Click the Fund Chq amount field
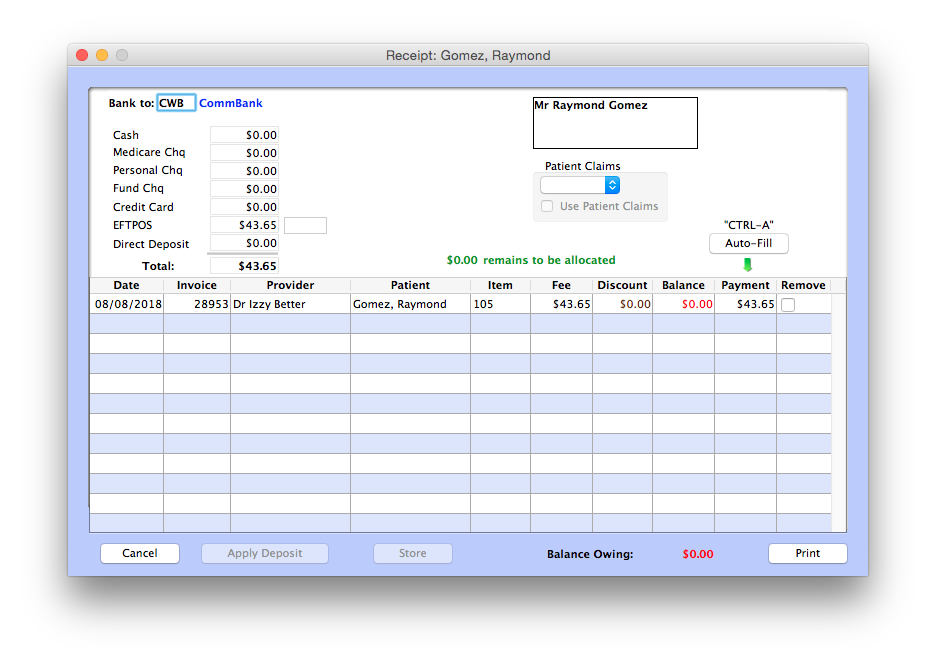 [243, 188]
